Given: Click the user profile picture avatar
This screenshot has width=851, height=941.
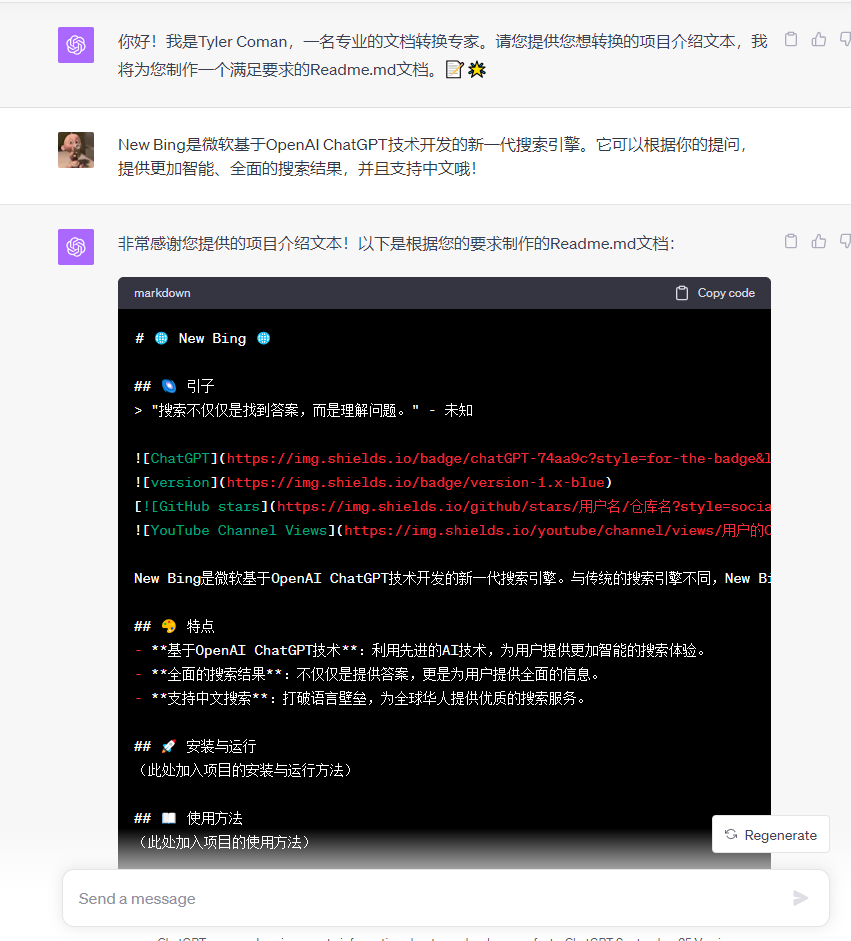Looking at the screenshot, I should tap(76, 150).
